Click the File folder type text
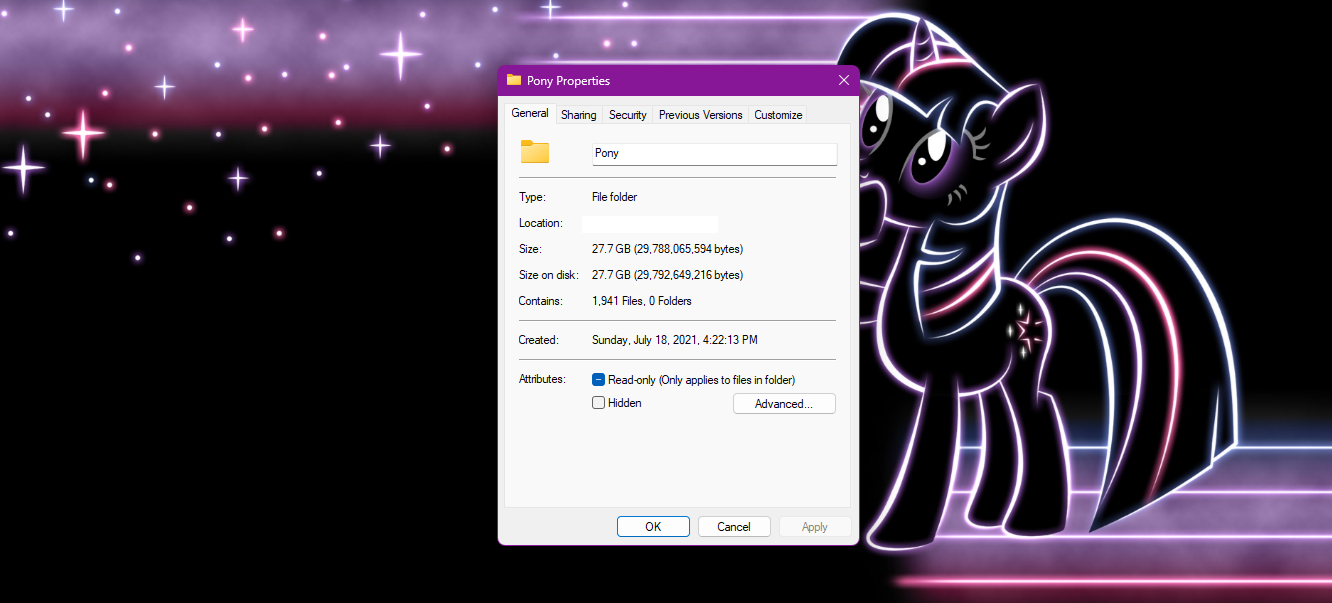The image size is (1332, 603). [615, 197]
